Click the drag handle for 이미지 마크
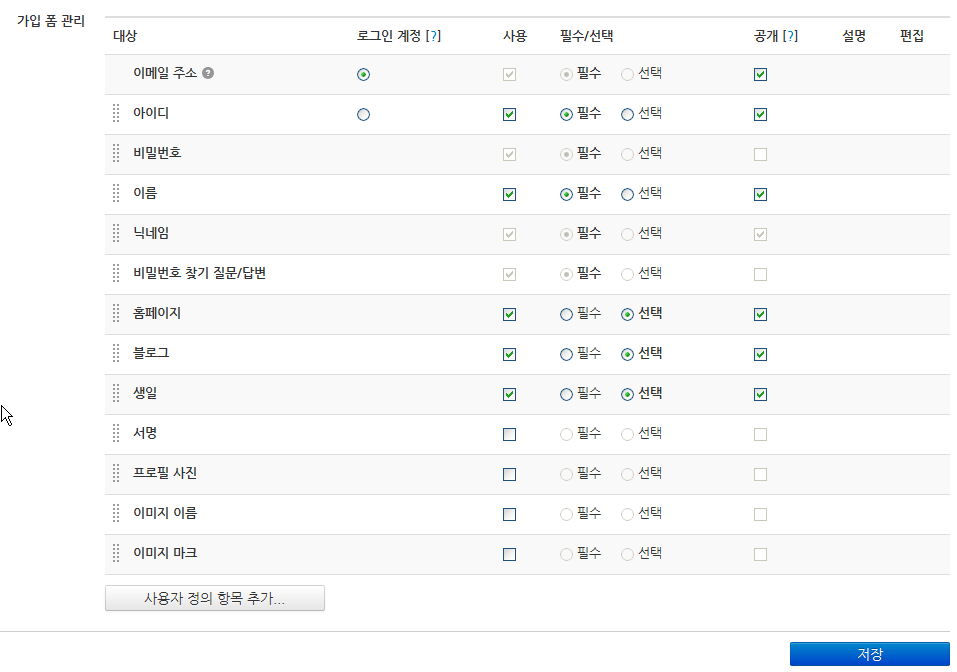The height and width of the screenshot is (672, 957). tap(115, 553)
